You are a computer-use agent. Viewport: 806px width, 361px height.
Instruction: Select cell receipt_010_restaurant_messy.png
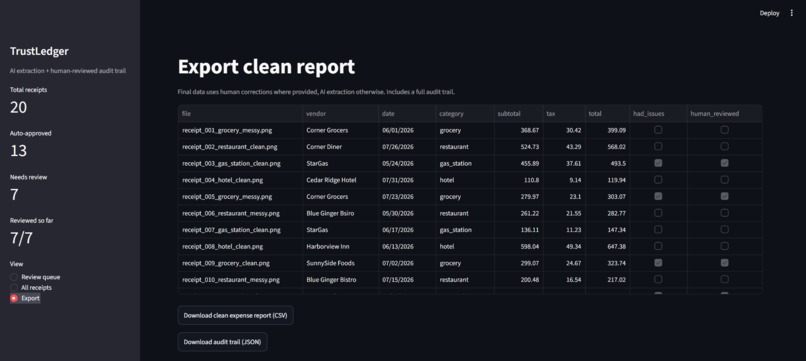tap(240, 279)
